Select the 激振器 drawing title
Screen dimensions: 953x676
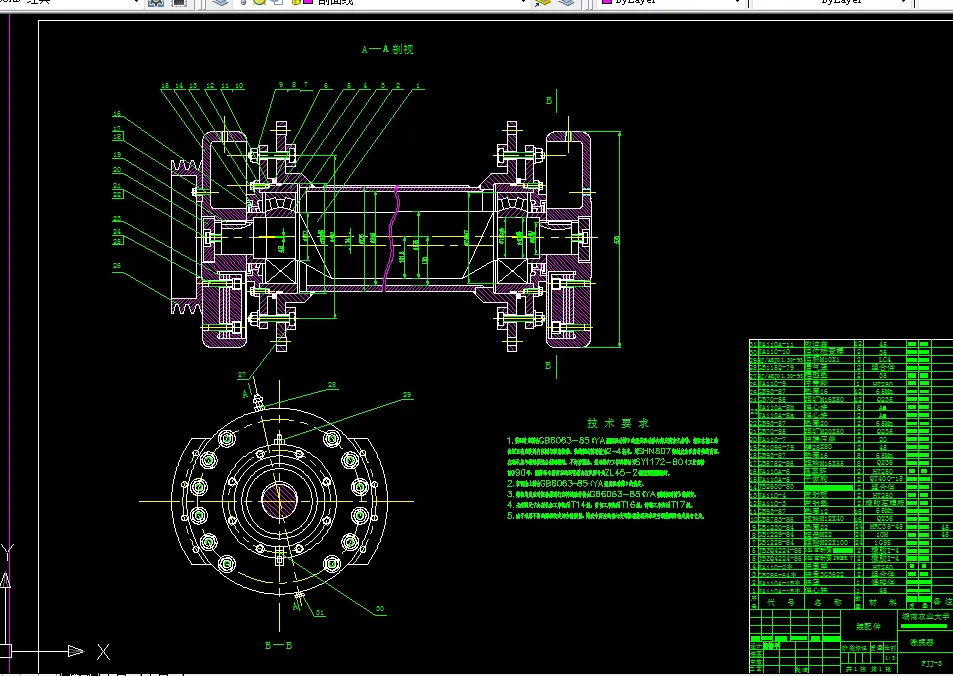click(921, 642)
